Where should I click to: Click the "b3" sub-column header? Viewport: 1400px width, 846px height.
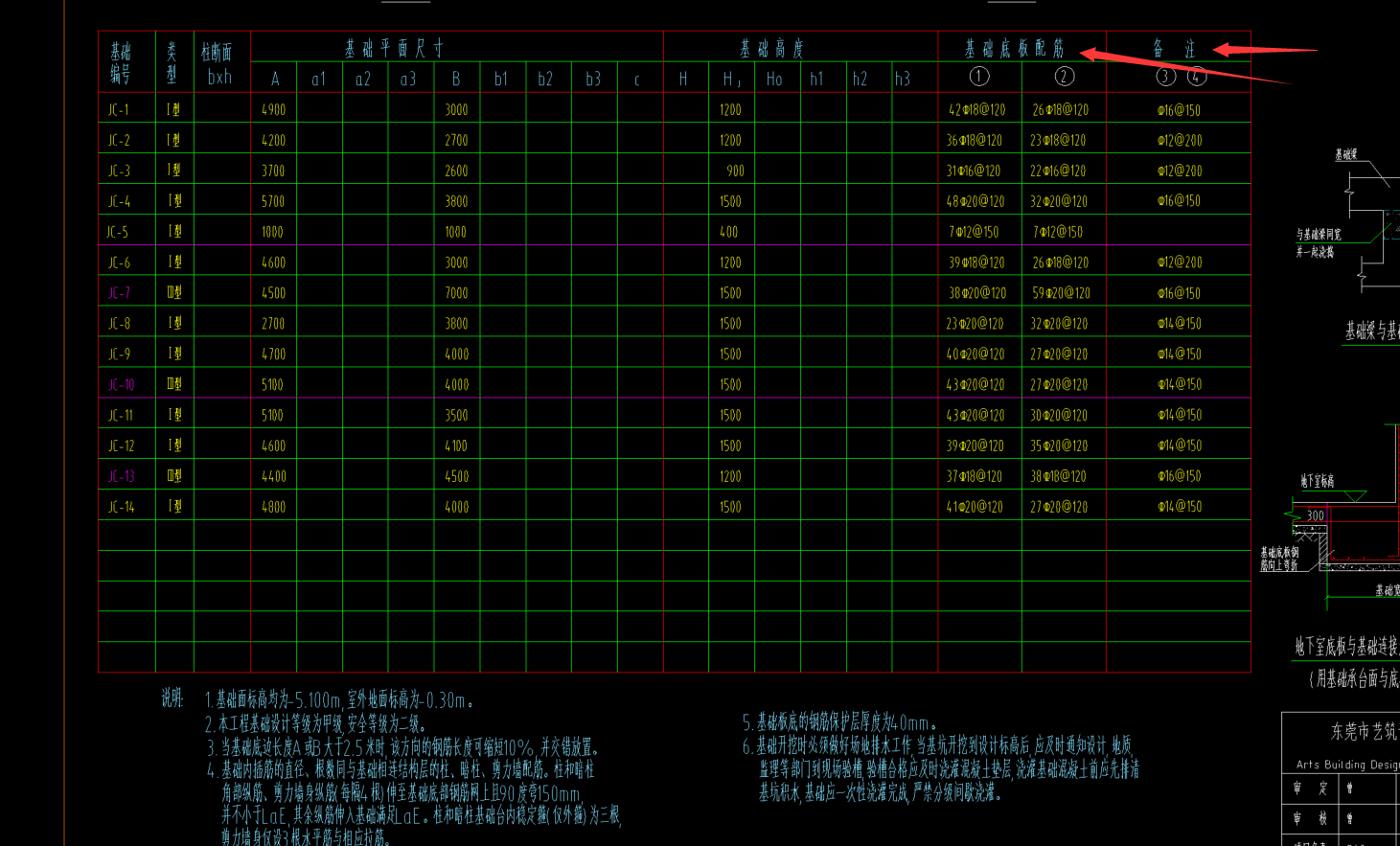pyautogui.click(x=593, y=79)
